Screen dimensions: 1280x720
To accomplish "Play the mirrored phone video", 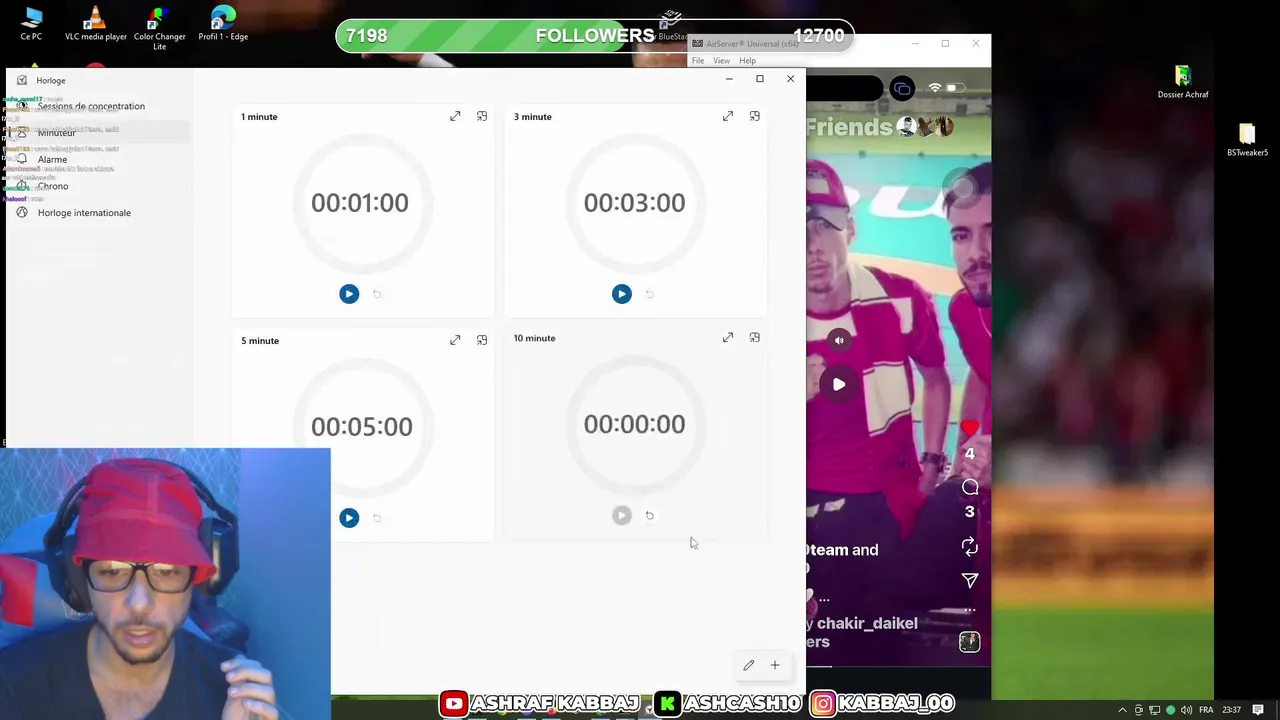I will [x=839, y=384].
